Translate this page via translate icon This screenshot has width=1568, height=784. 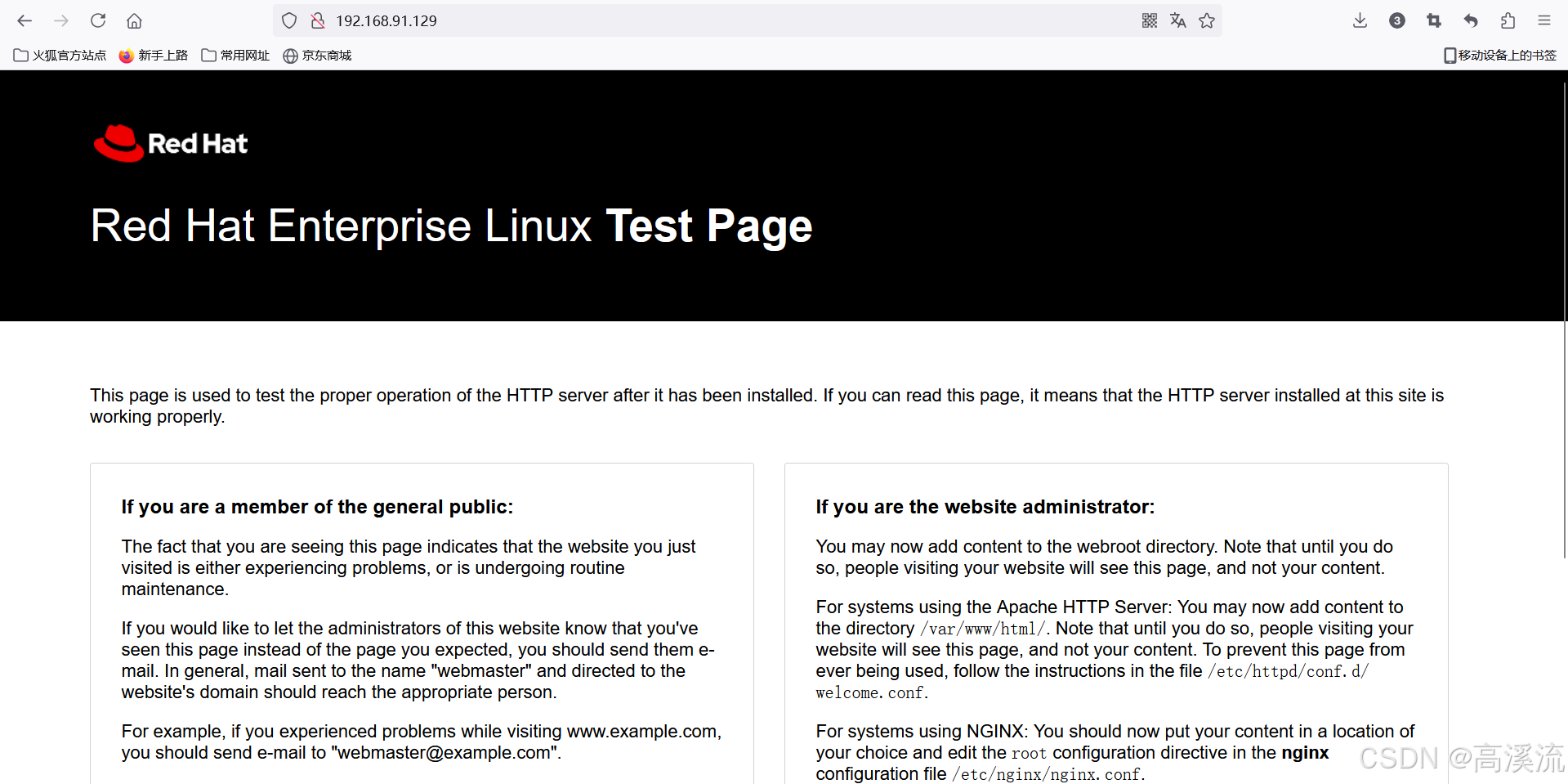[x=1178, y=20]
